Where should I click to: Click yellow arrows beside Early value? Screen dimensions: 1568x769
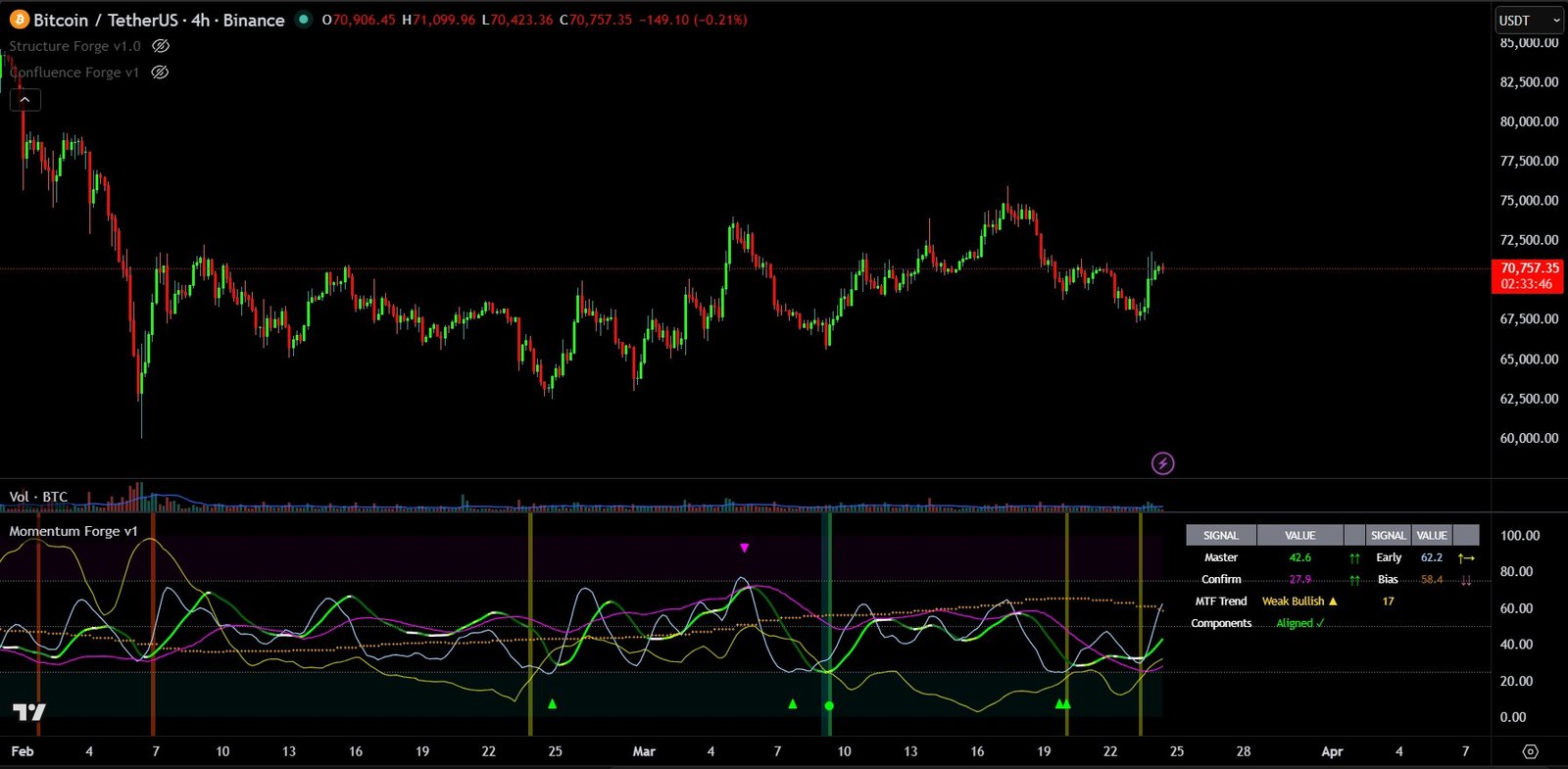pos(1465,557)
